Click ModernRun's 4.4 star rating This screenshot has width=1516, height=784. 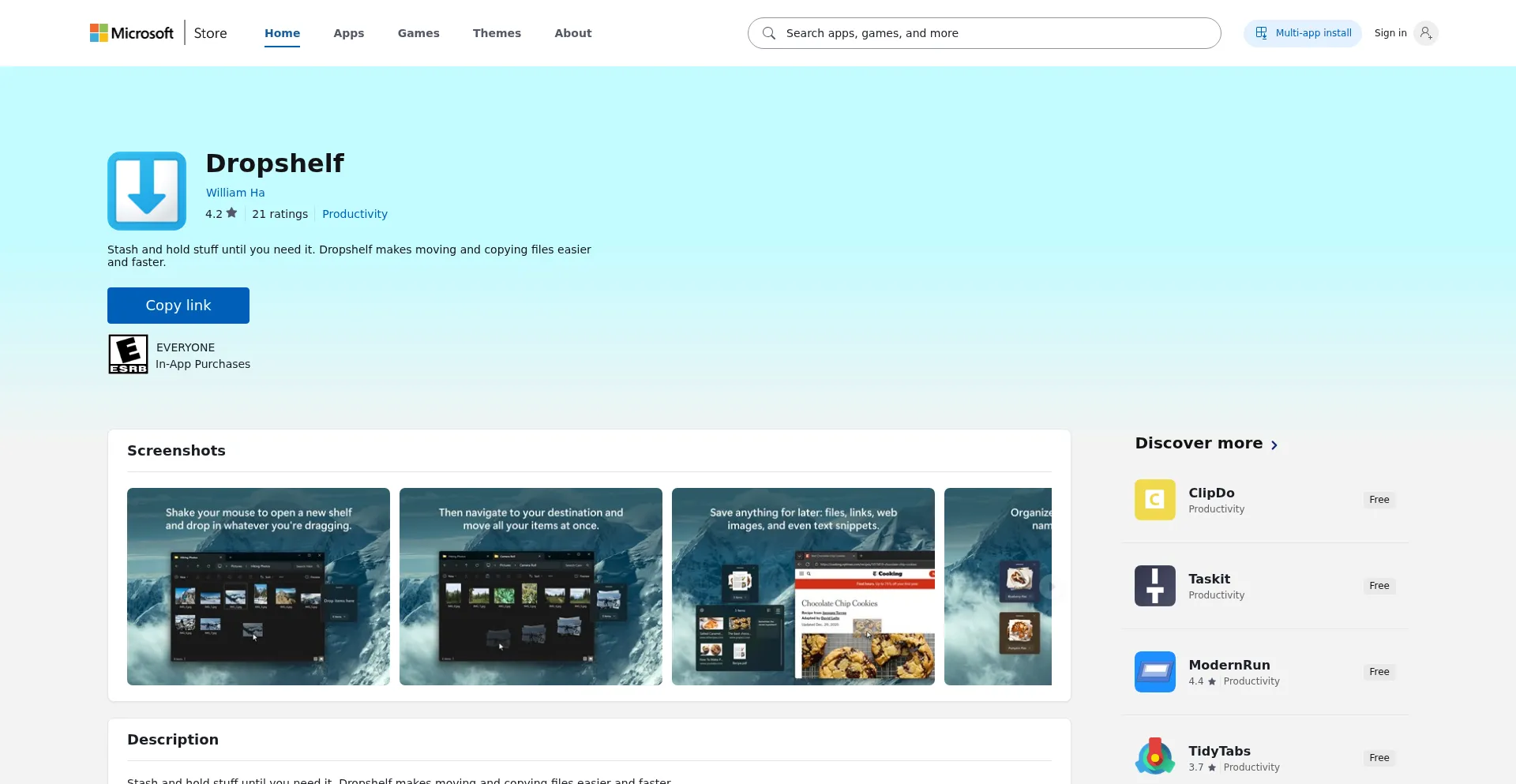pos(1203,681)
